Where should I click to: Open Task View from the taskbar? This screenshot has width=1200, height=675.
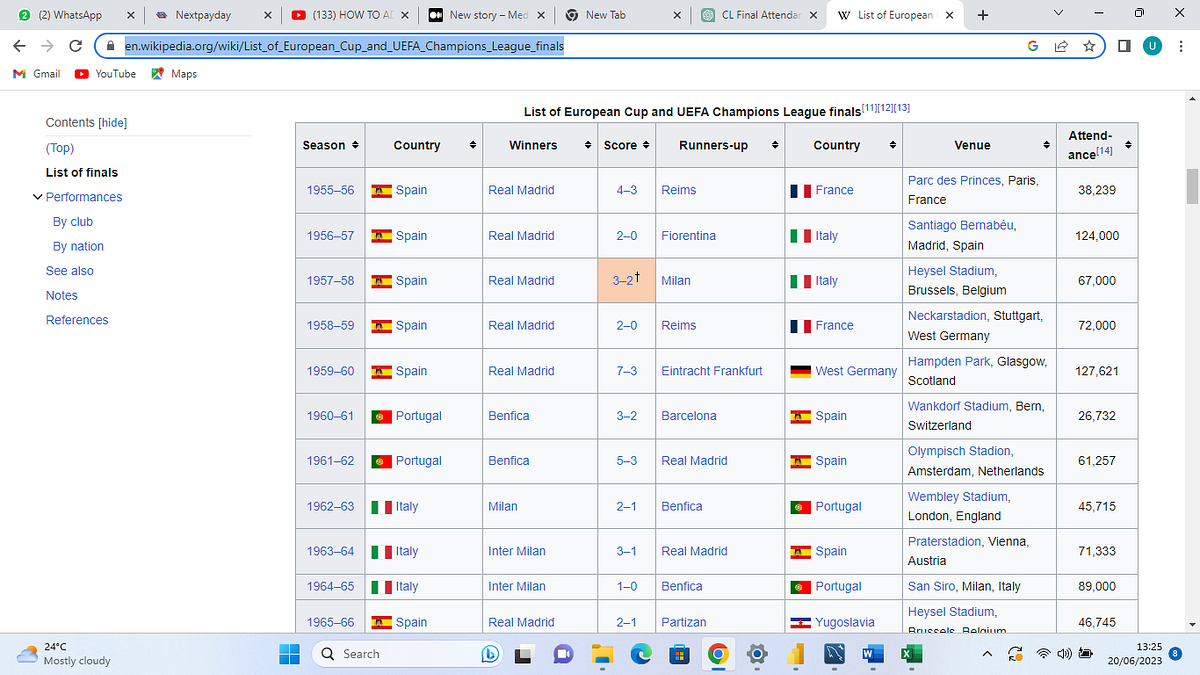click(x=523, y=654)
